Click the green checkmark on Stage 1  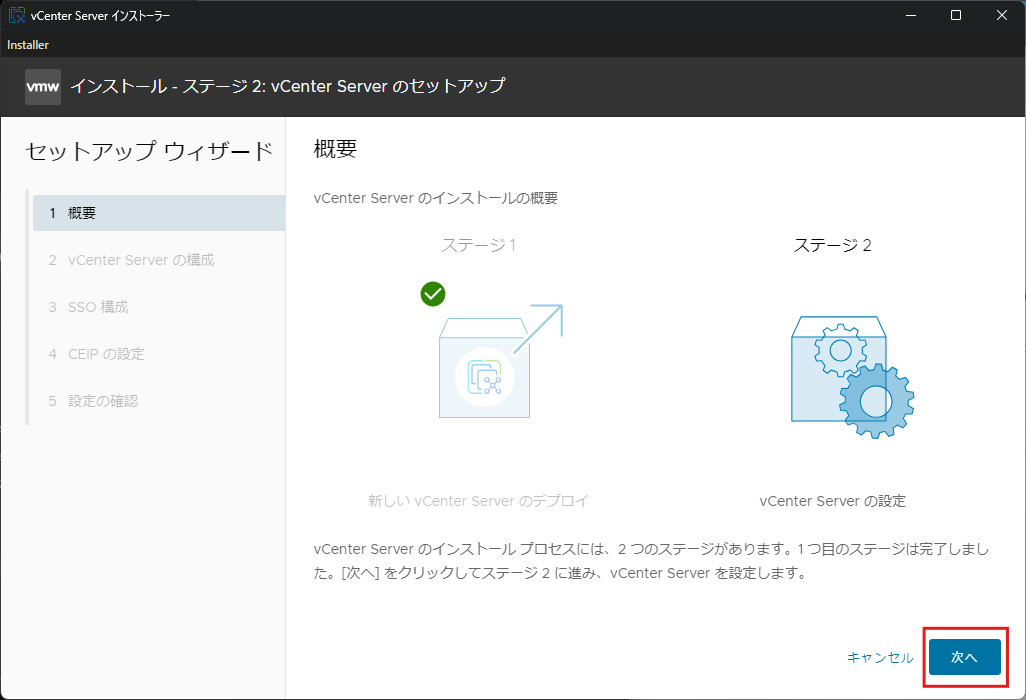(x=433, y=294)
